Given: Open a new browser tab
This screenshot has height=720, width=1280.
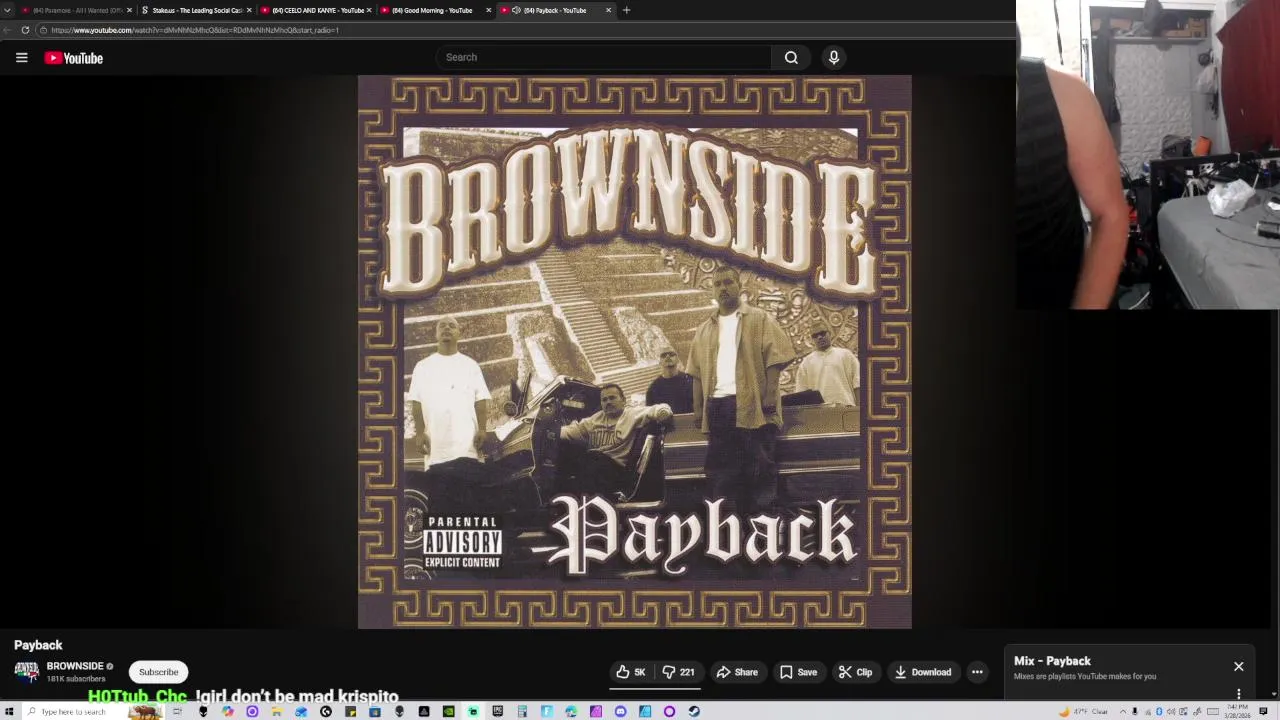Looking at the screenshot, I should [x=626, y=10].
